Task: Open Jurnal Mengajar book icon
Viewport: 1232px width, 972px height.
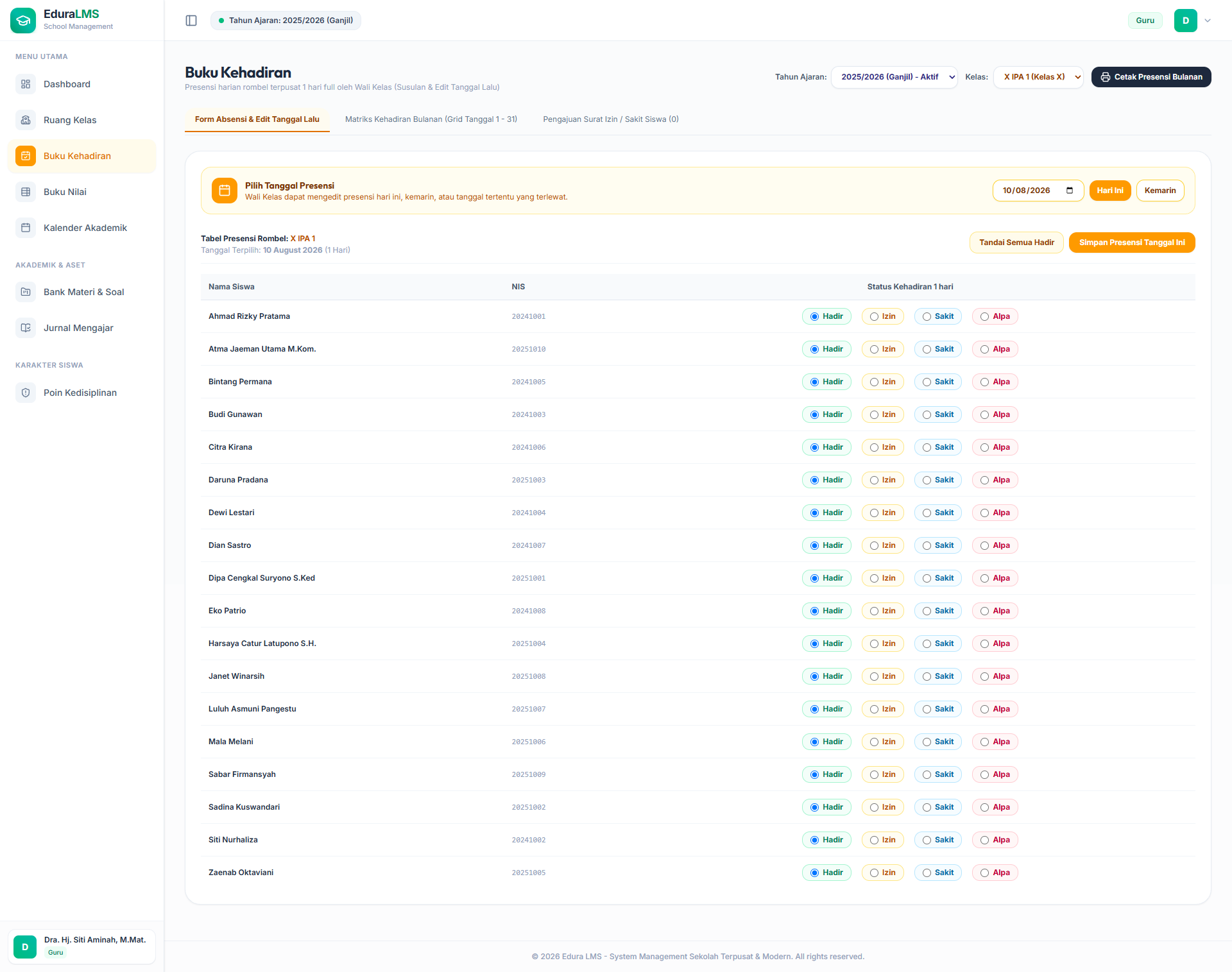Action: click(26, 328)
